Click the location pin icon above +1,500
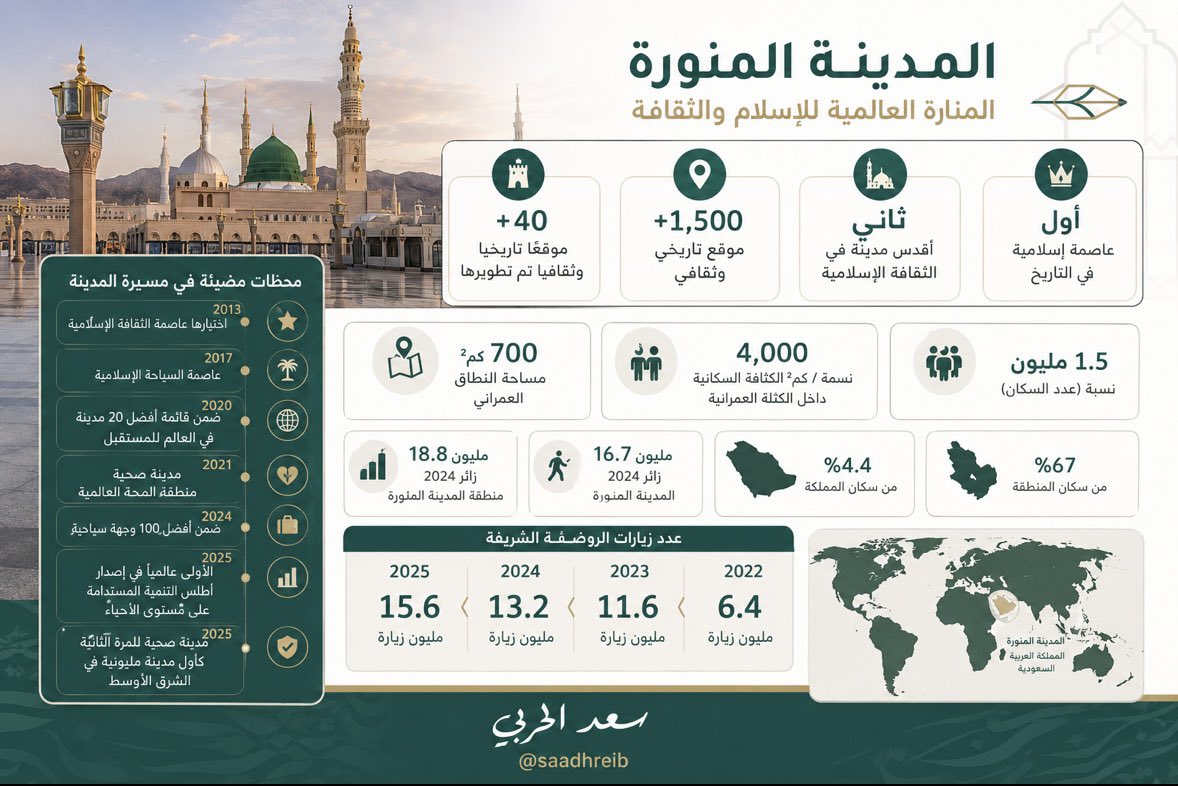The image size is (1178, 786). click(x=699, y=175)
